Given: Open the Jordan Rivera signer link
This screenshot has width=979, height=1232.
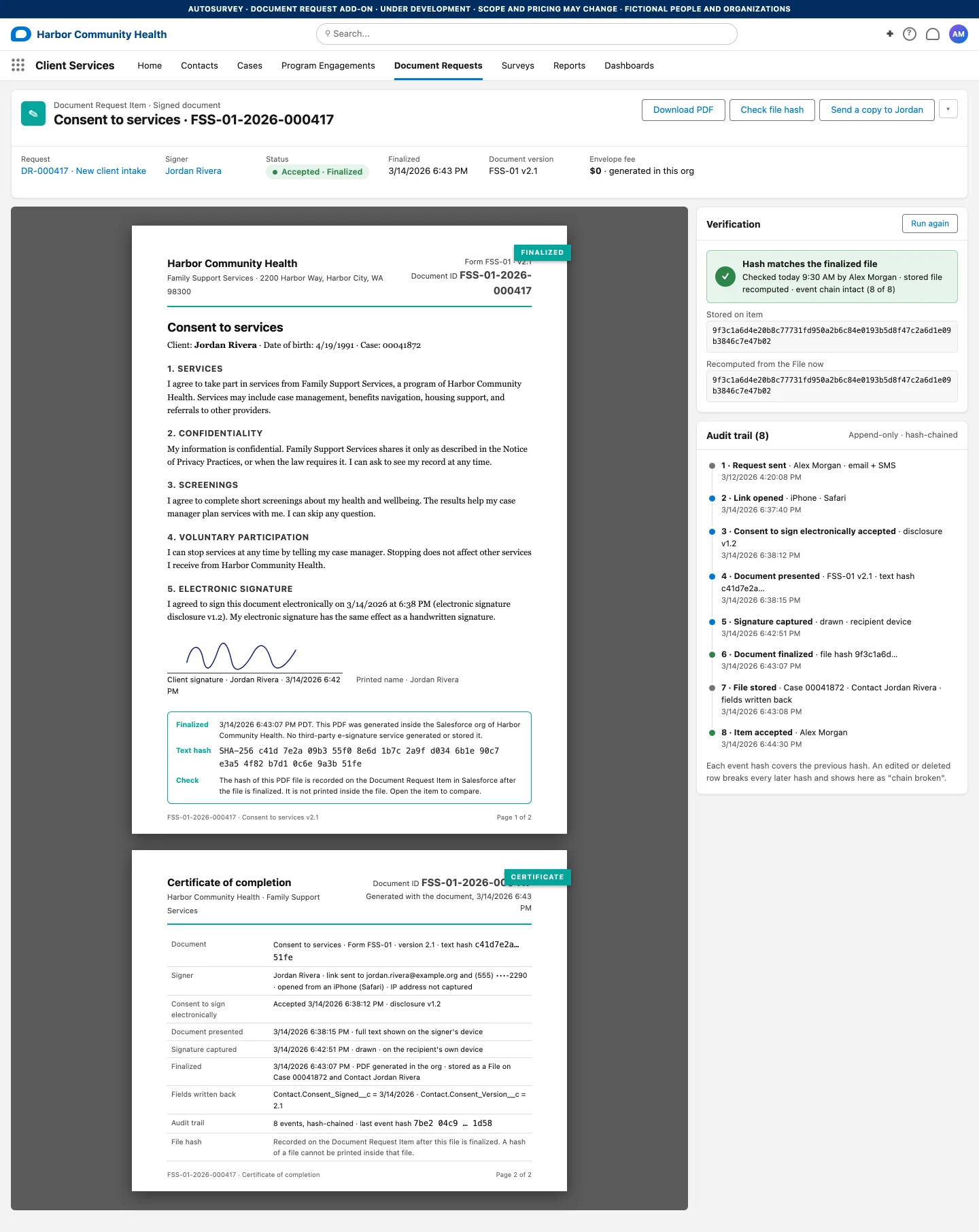Looking at the screenshot, I should [193, 171].
